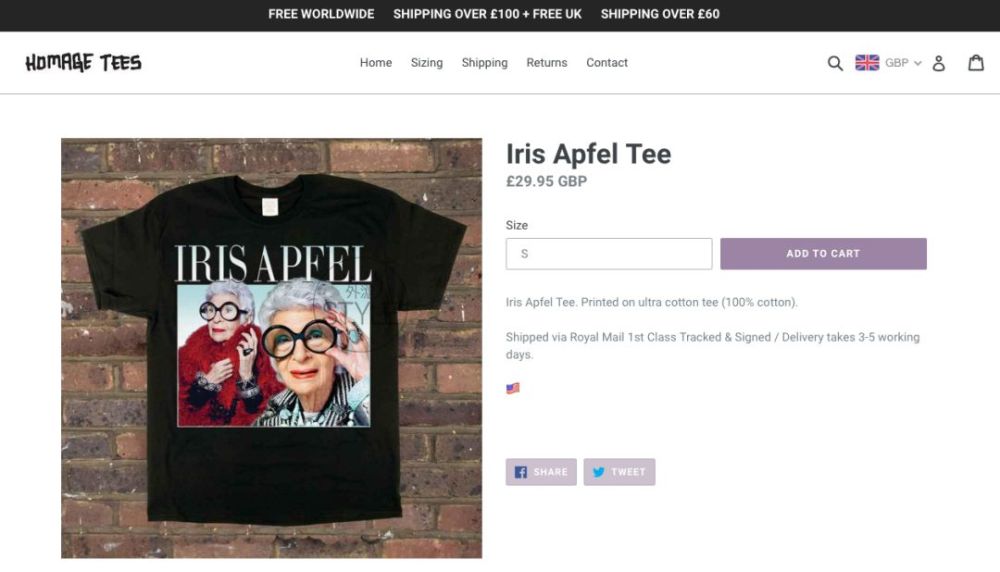Click the Tweet button label
This screenshot has height=572, width=1000.
(x=629, y=472)
